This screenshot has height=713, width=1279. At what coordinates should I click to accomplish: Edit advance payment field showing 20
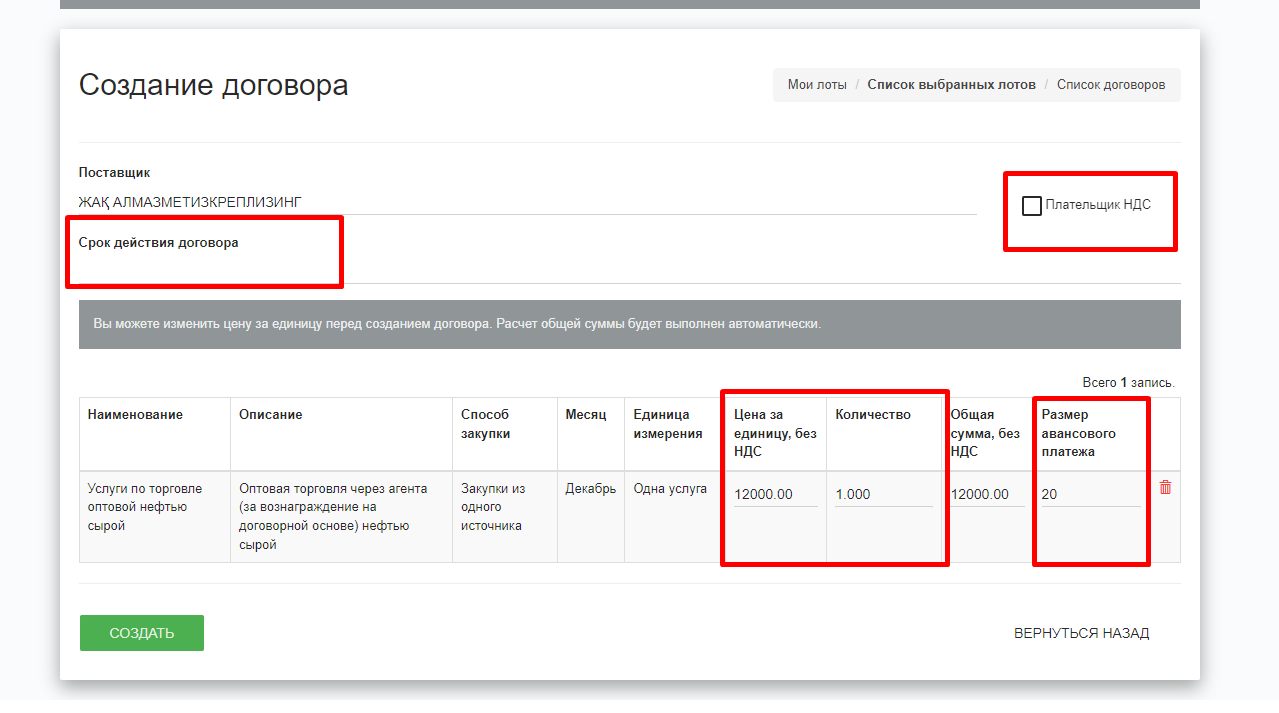(x=1090, y=494)
